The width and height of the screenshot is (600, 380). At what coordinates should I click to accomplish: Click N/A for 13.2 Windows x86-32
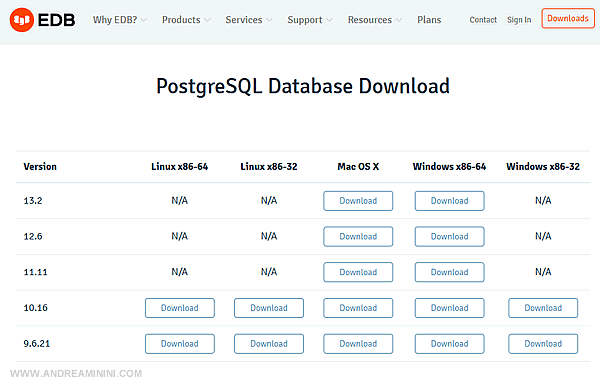pyautogui.click(x=543, y=201)
